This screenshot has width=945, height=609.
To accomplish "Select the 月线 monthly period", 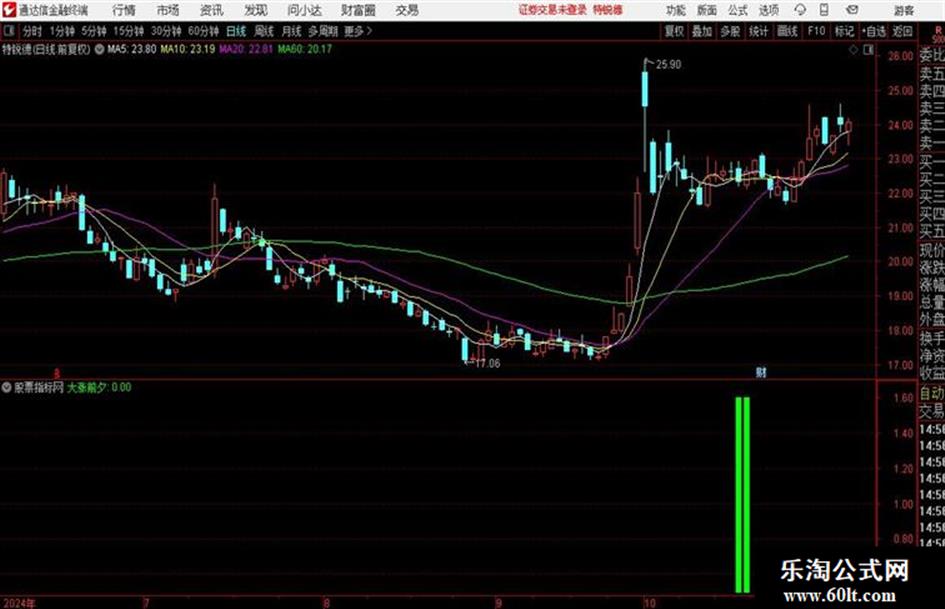I will pyautogui.click(x=292, y=31).
